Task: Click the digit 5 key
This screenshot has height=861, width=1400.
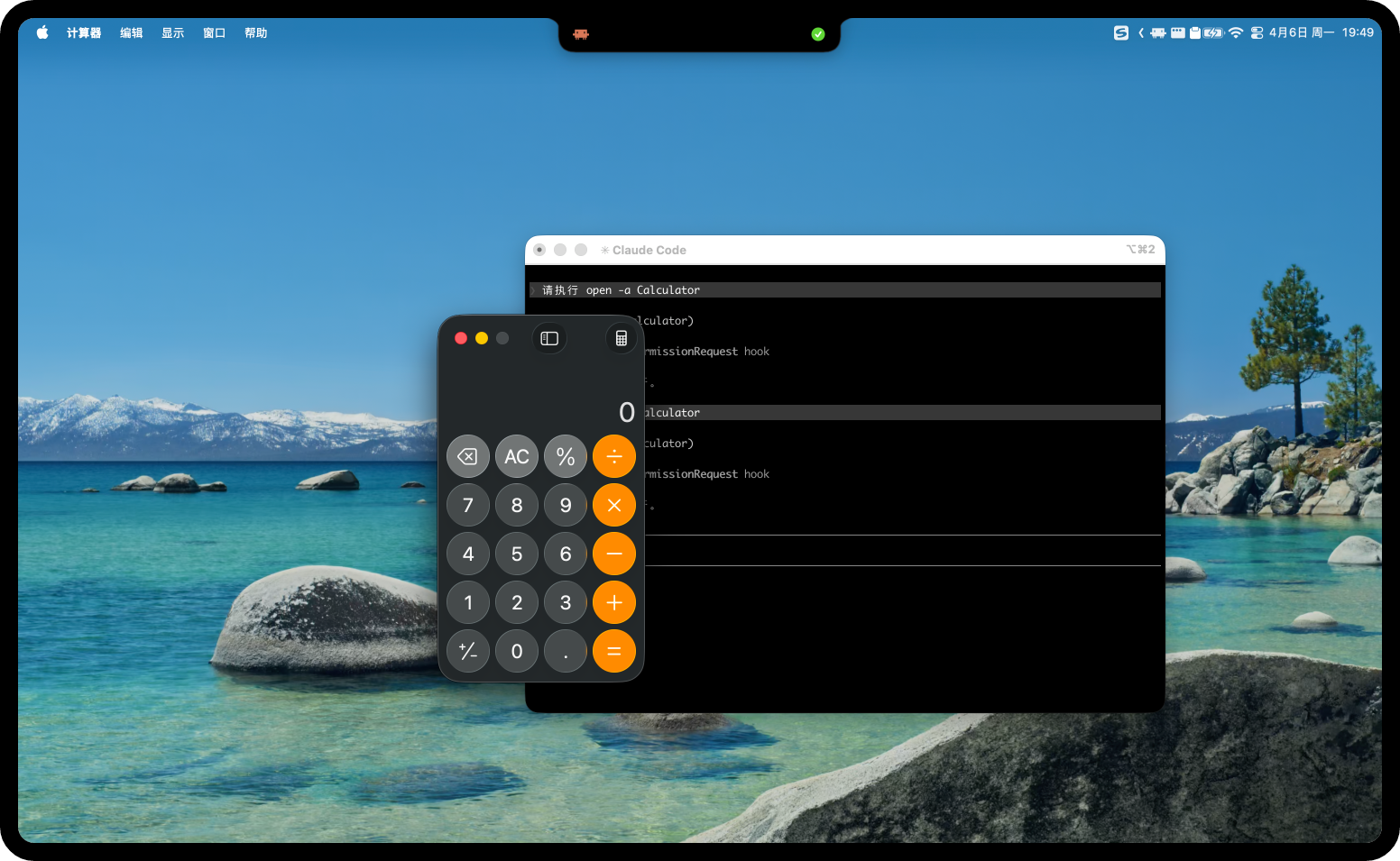Action: click(517, 554)
